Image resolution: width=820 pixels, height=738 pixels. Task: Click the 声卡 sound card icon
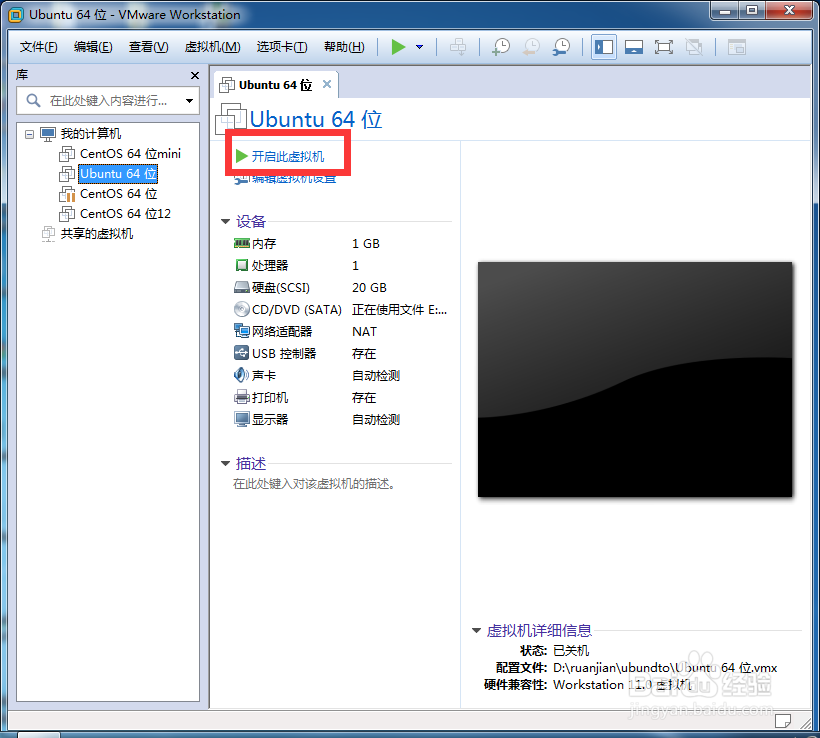click(x=242, y=375)
